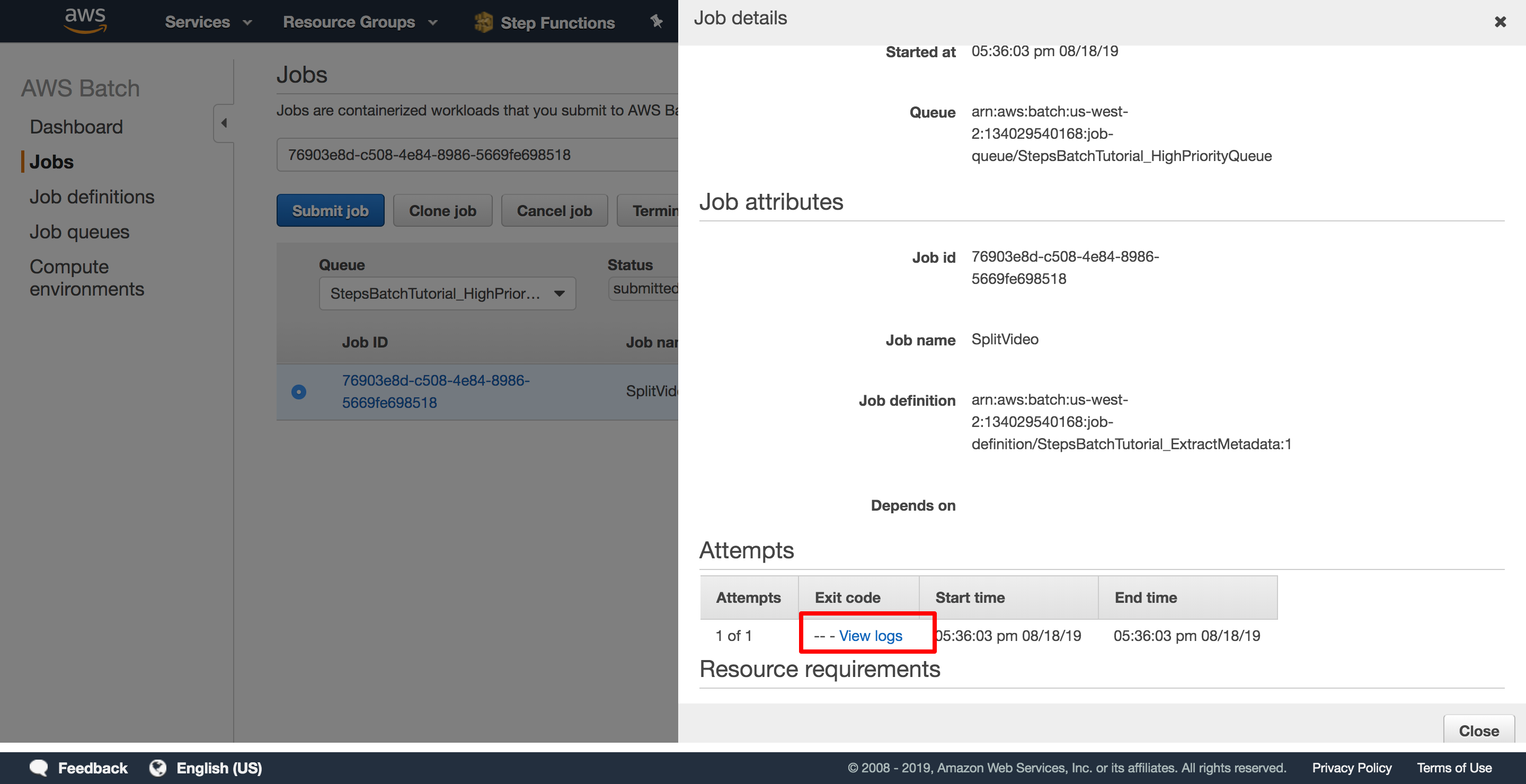The height and width of the screenshot is (784, 1526).
Task: Click English (US) language selector
Action: 219,768
